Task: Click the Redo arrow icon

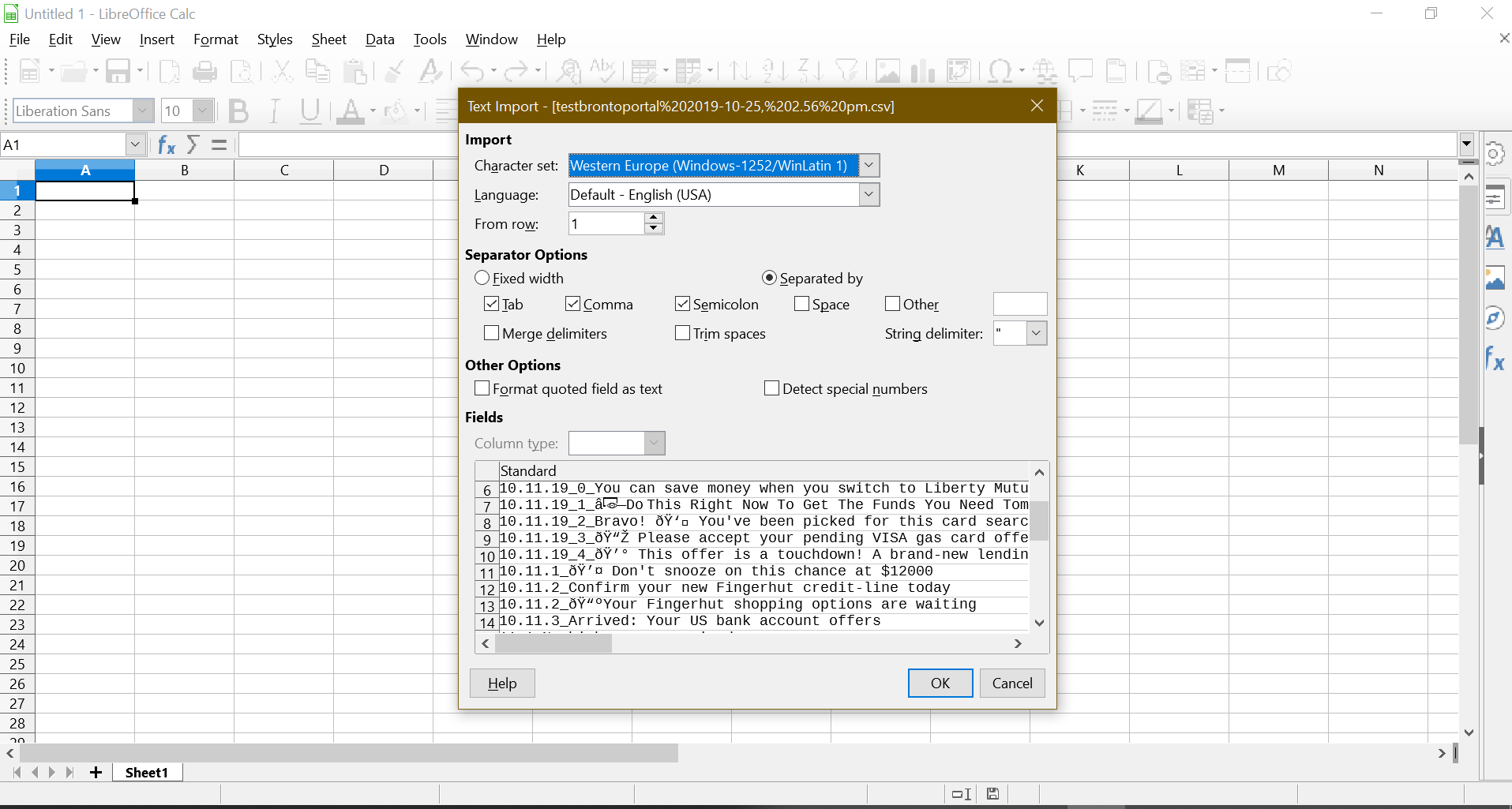Action: click(516, 72)
